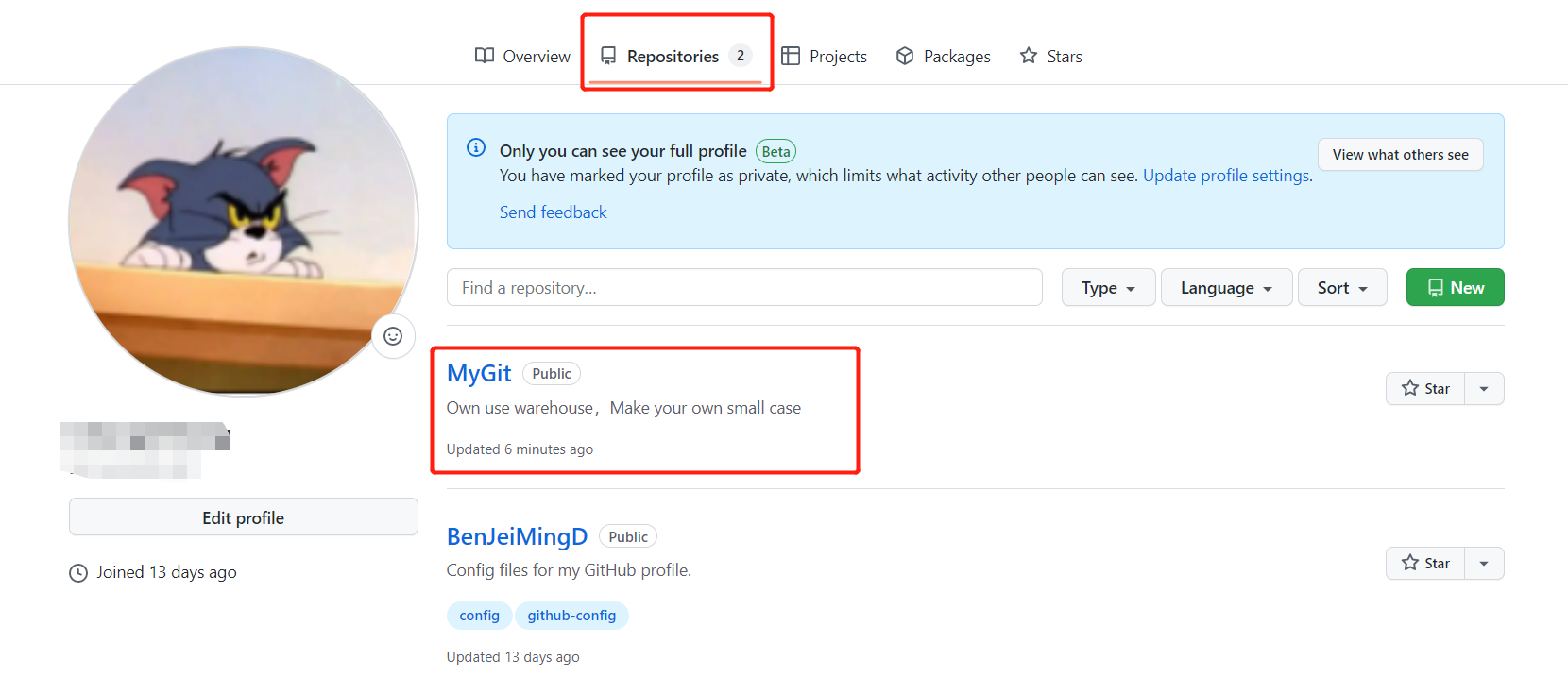
Task: Expand the star list dropdown for MyGit
Action: pyautogui.click(x=1484, y=388)
